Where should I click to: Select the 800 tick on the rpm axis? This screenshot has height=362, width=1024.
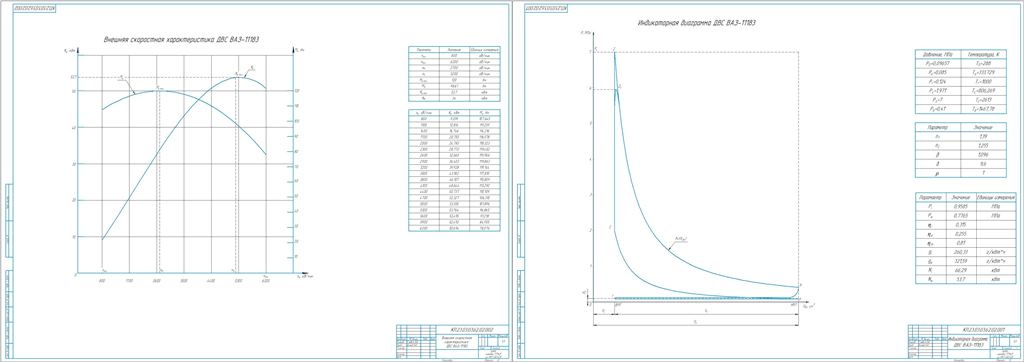click(x=103, y=280)
